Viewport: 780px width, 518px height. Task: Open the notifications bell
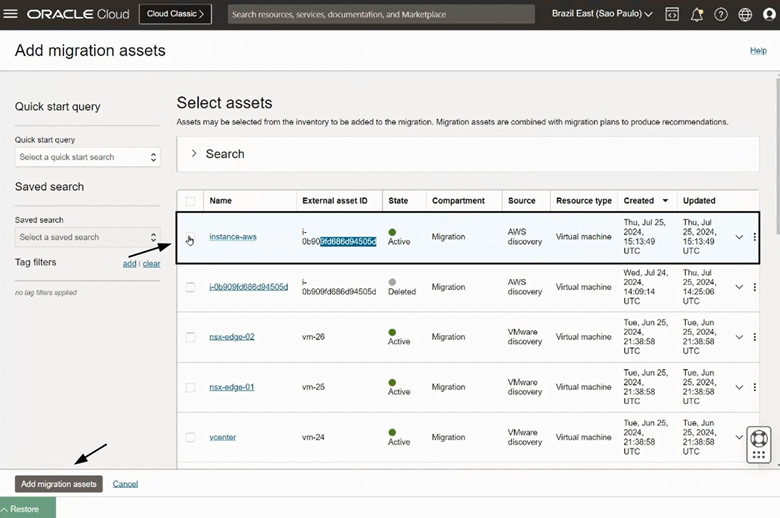pyautogui.click(x=697, y=14)
